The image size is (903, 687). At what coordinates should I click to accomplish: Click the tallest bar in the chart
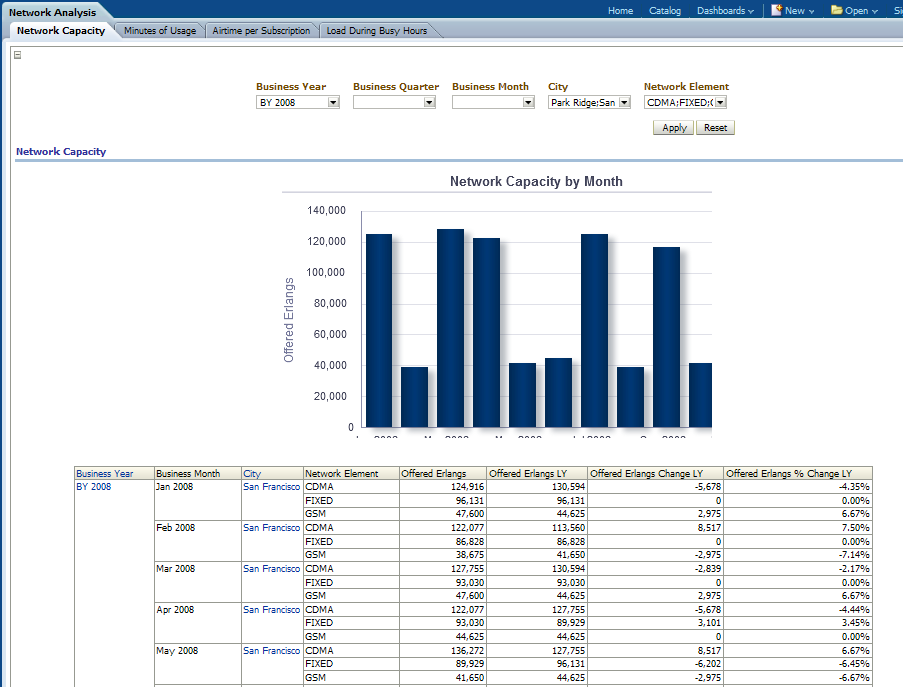[450, 328]
